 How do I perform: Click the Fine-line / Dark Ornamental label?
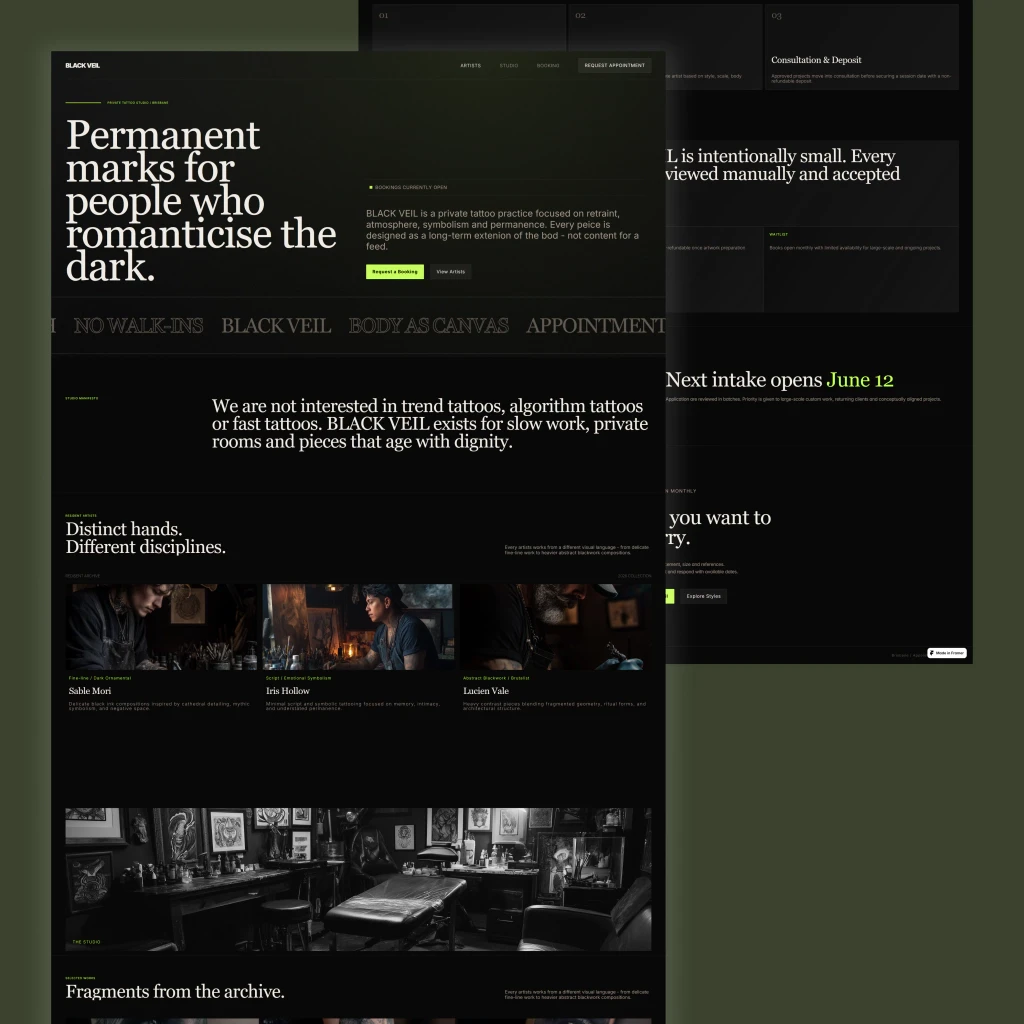100,678
